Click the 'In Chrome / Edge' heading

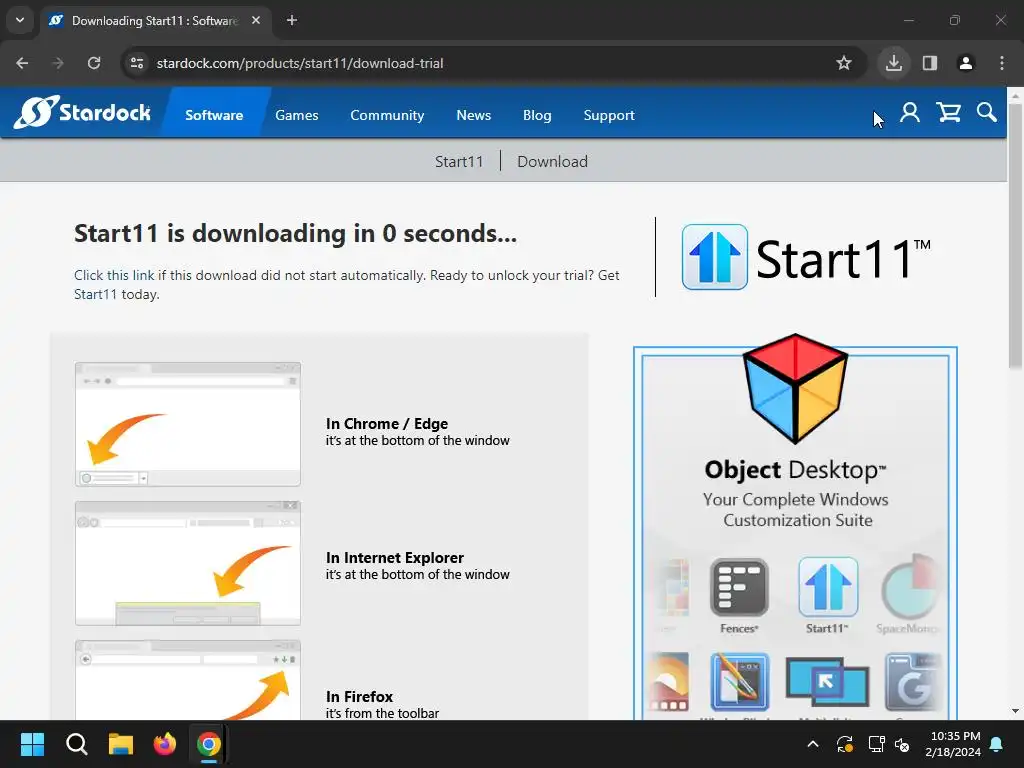(387, 423)
